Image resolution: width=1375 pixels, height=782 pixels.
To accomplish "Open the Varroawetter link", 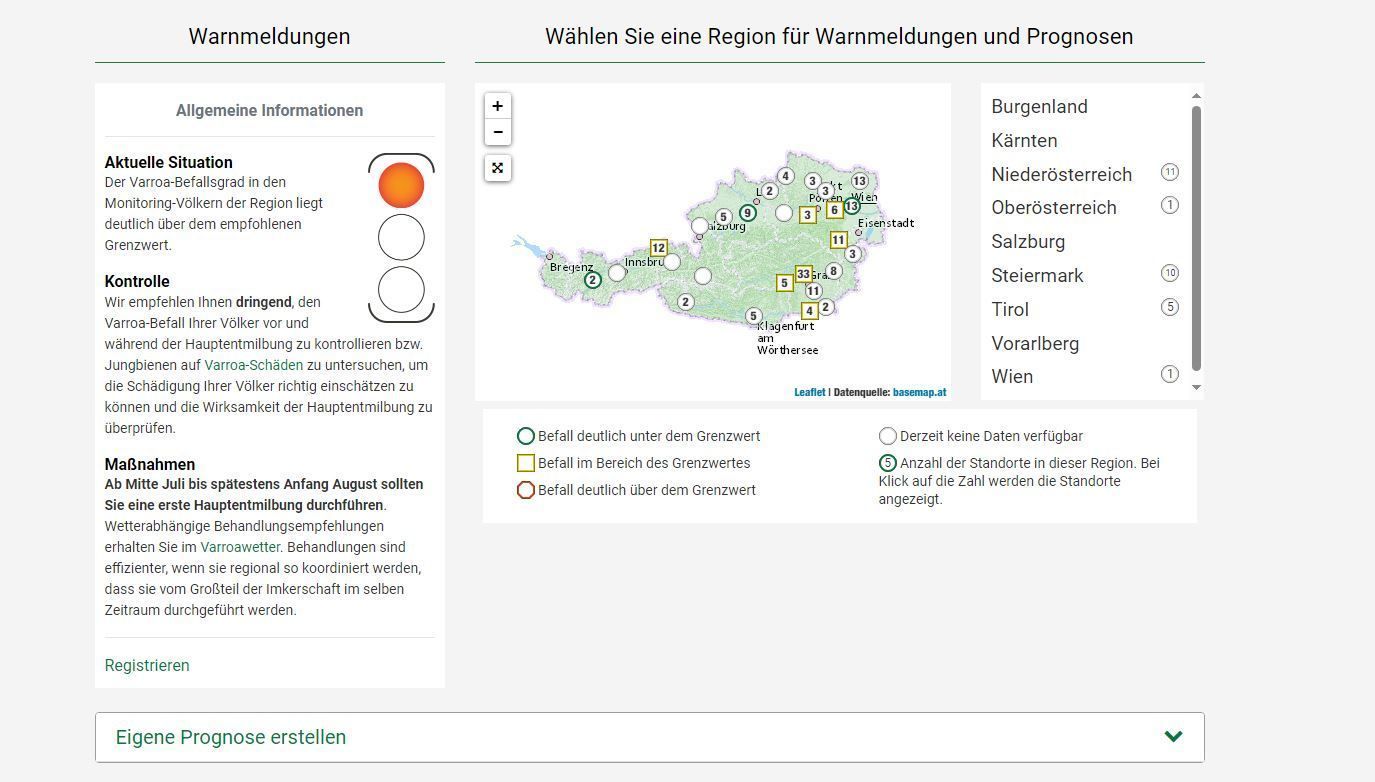I will [240, 547].
